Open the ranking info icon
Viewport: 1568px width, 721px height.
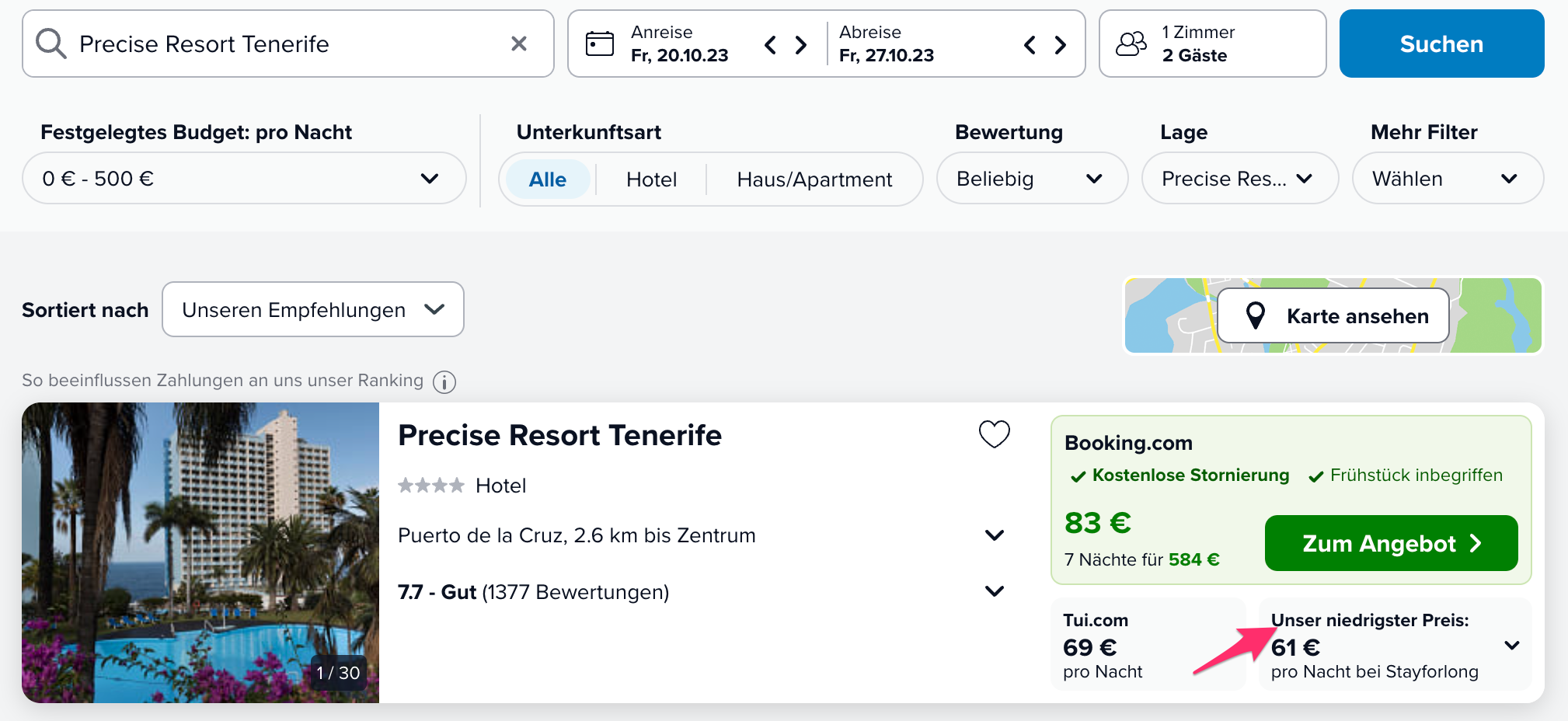444,381
